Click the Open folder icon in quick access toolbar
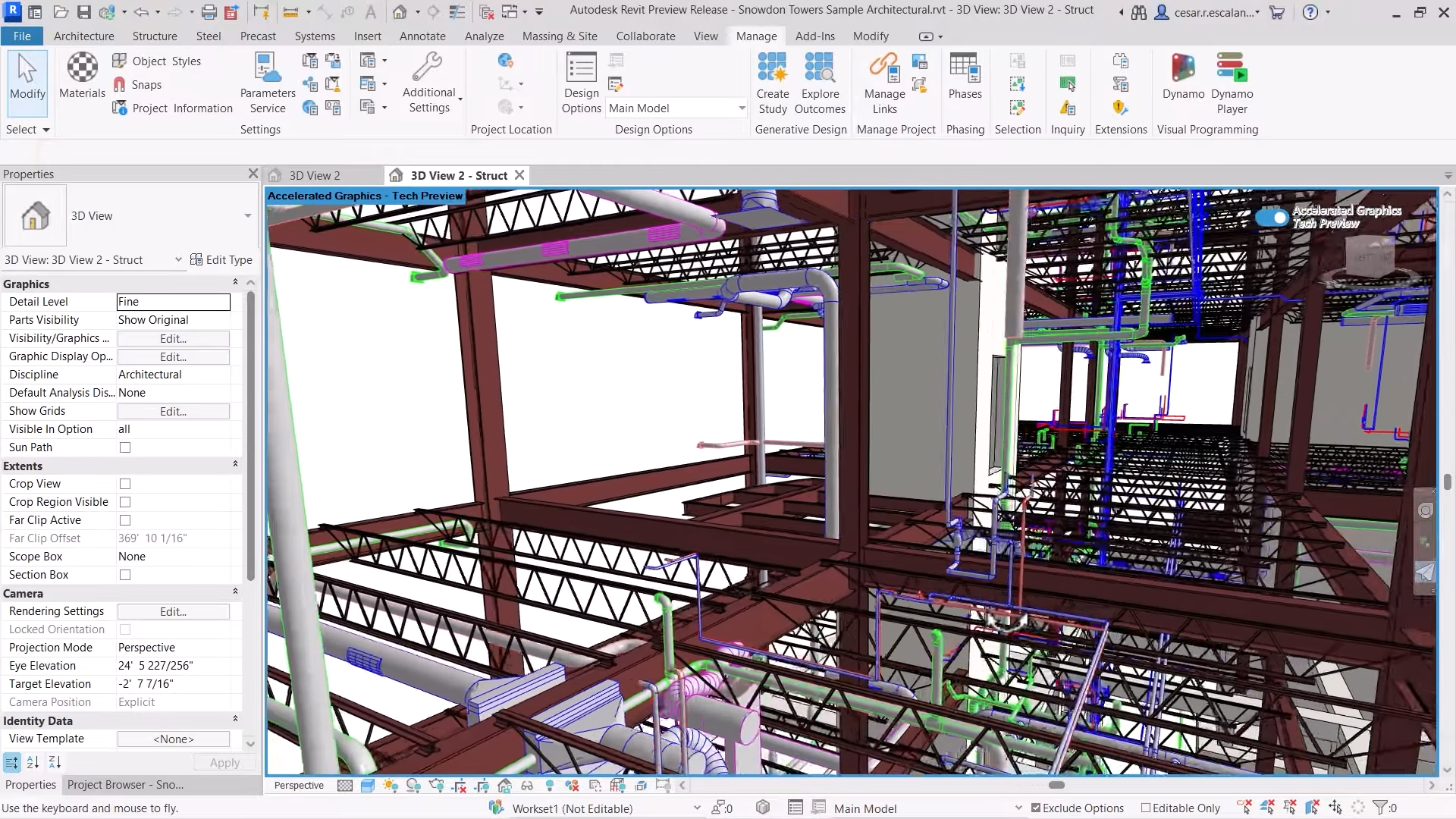This screenshot has height=819, width=1456. click(61, 12)
